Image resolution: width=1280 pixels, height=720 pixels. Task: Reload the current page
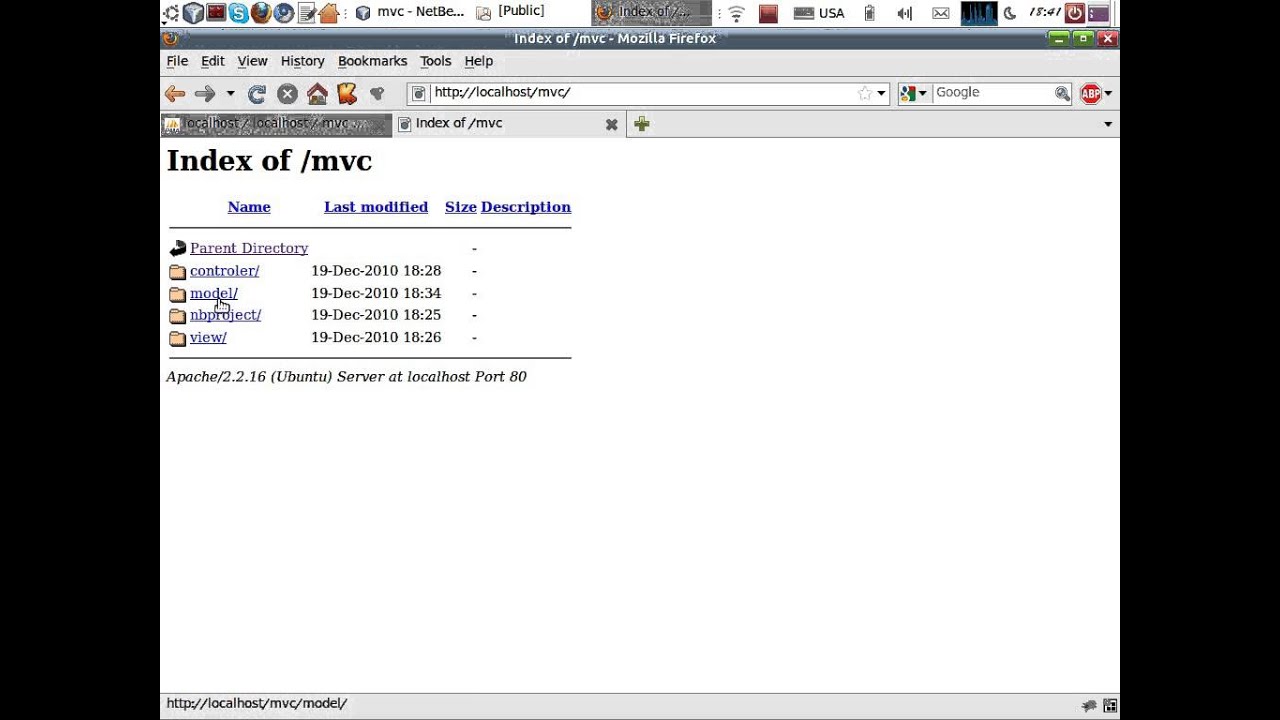coord(257,93)
